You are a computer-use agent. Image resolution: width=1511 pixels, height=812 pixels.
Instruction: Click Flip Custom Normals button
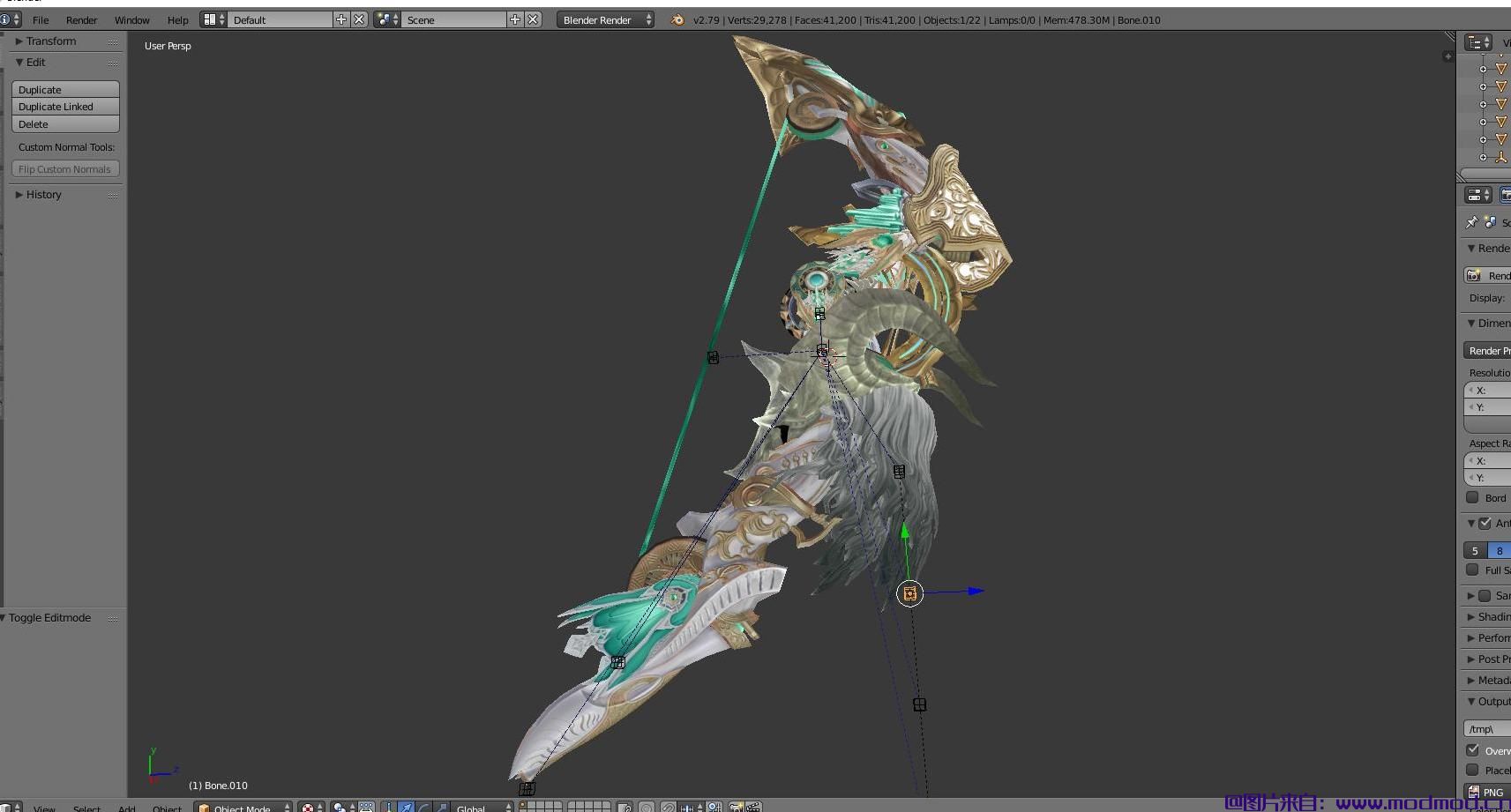click(65, 169)
